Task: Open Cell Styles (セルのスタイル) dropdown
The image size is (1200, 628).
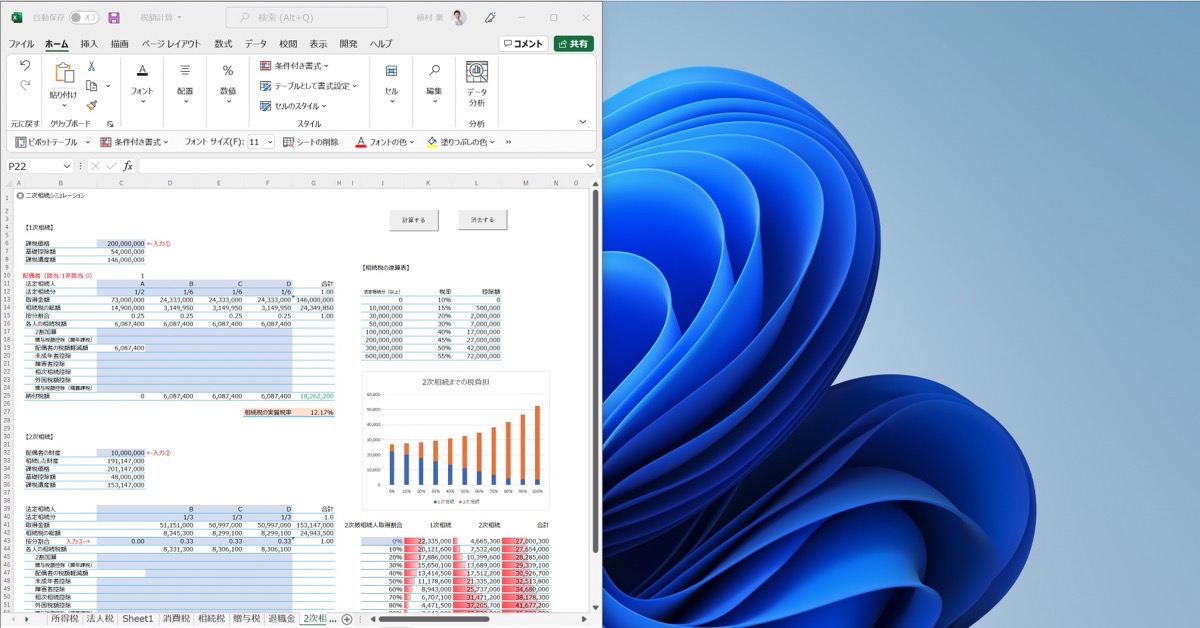Action: click(293, 106)
